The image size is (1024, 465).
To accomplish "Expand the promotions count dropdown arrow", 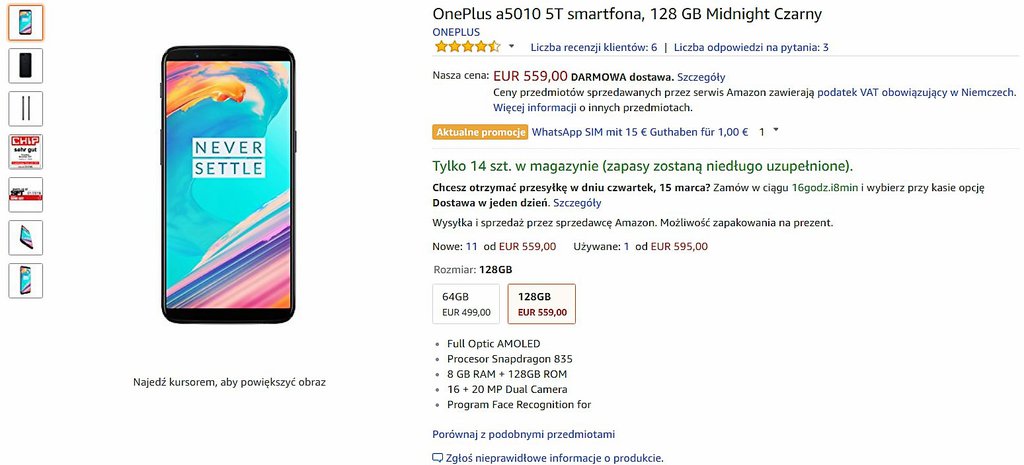I will [x=775, y=131].
